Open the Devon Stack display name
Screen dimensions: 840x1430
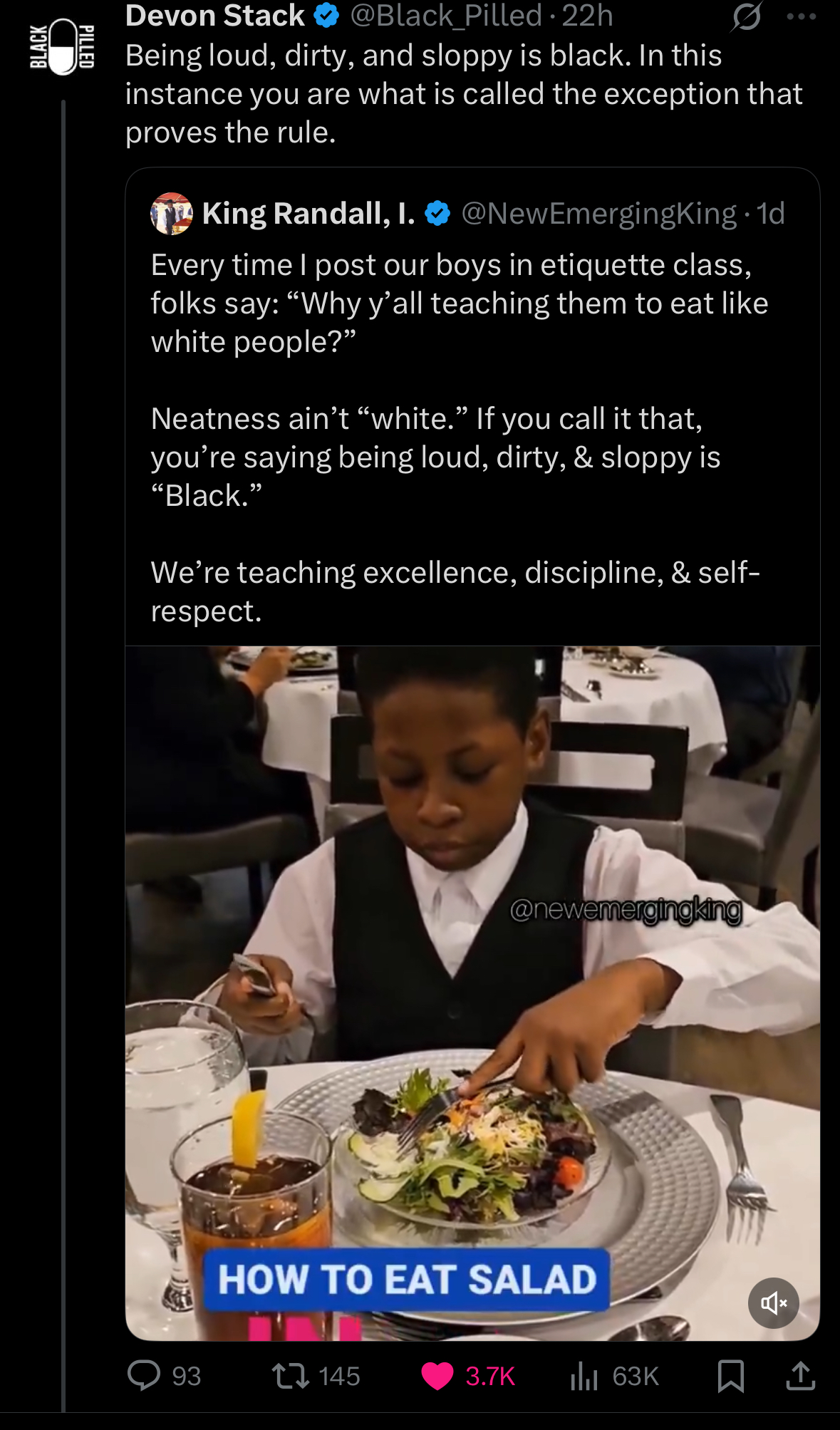click(x=215, y=16)
